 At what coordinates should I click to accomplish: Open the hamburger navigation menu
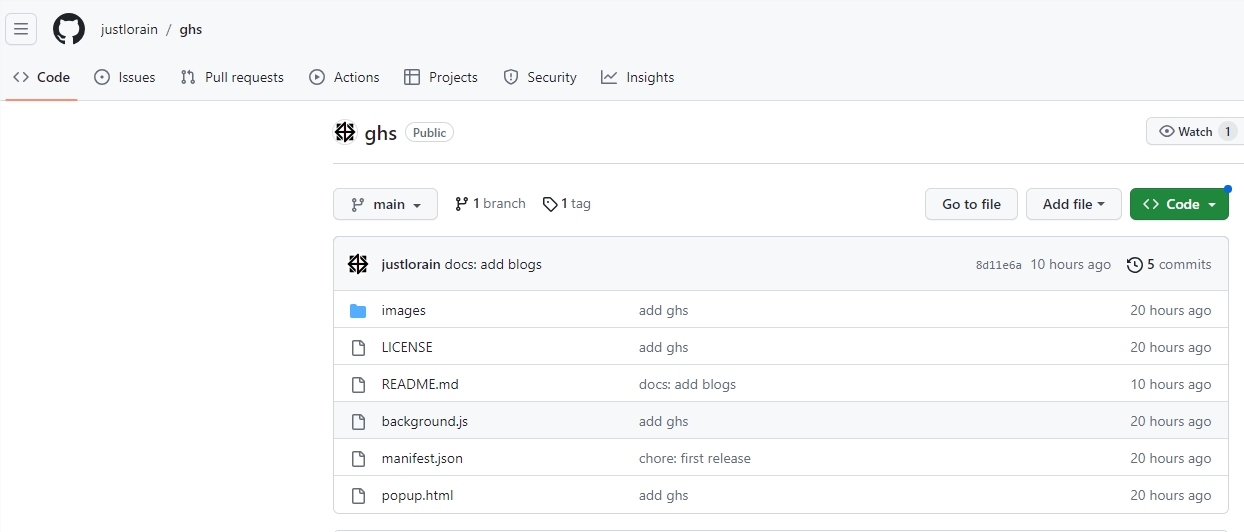pyautogui.click(x=21, y=29)
